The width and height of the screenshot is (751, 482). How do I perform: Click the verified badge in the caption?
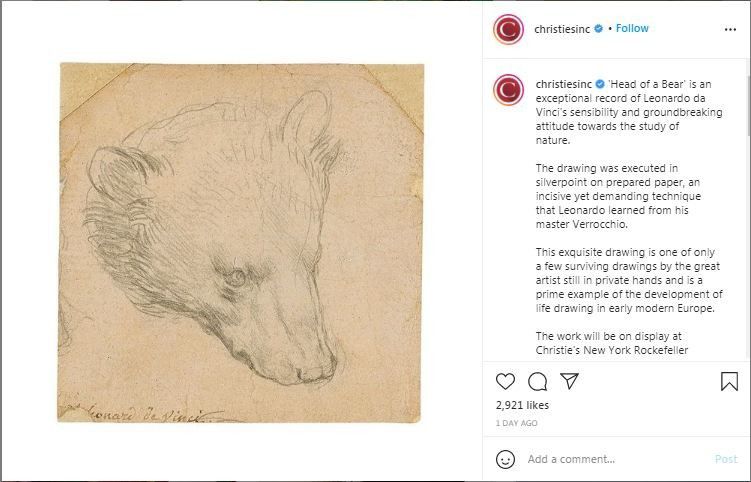[599, 84]
